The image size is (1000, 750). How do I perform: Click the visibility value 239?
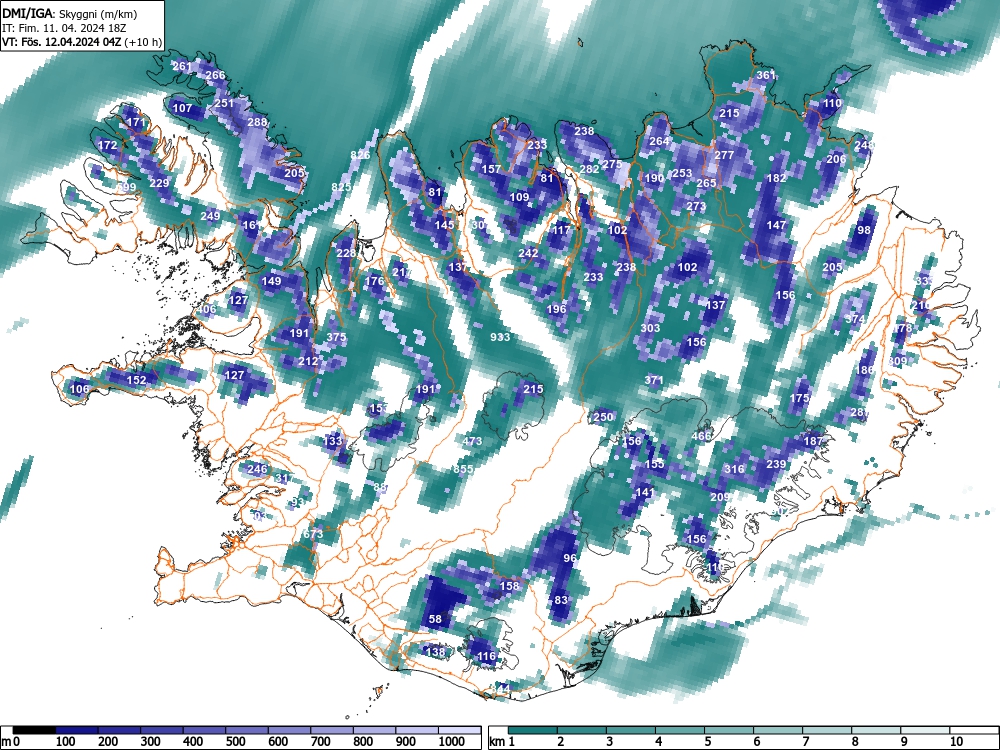[x=776, y=464]
